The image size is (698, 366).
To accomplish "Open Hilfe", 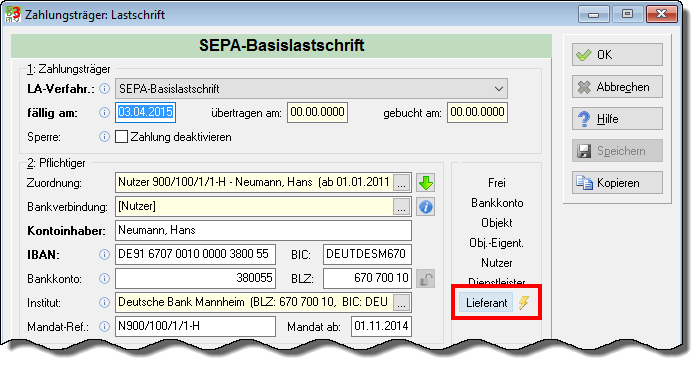I will point(617,119).
